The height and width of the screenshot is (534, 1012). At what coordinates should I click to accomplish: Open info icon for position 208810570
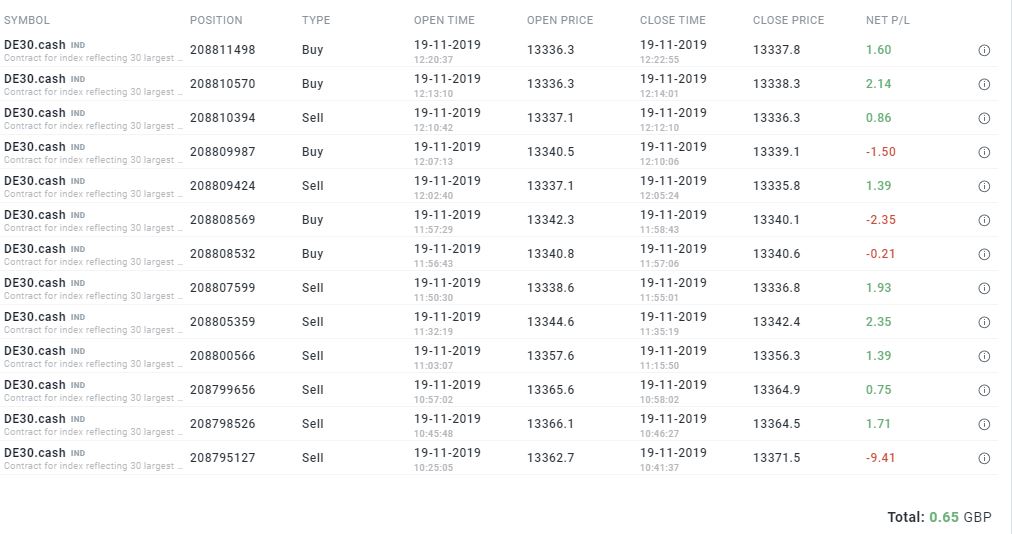pyautogui.click(x=984, y=84)
